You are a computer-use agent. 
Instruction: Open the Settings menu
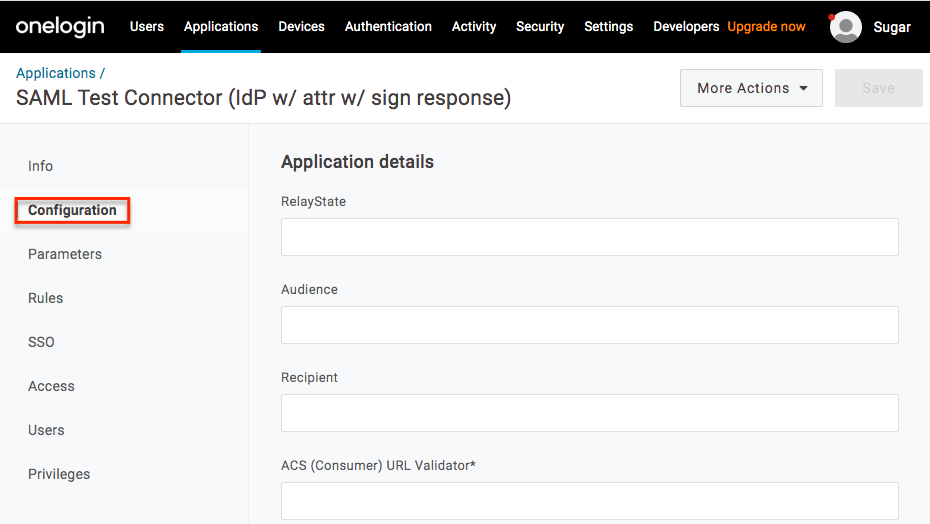(x=609, y=27)
